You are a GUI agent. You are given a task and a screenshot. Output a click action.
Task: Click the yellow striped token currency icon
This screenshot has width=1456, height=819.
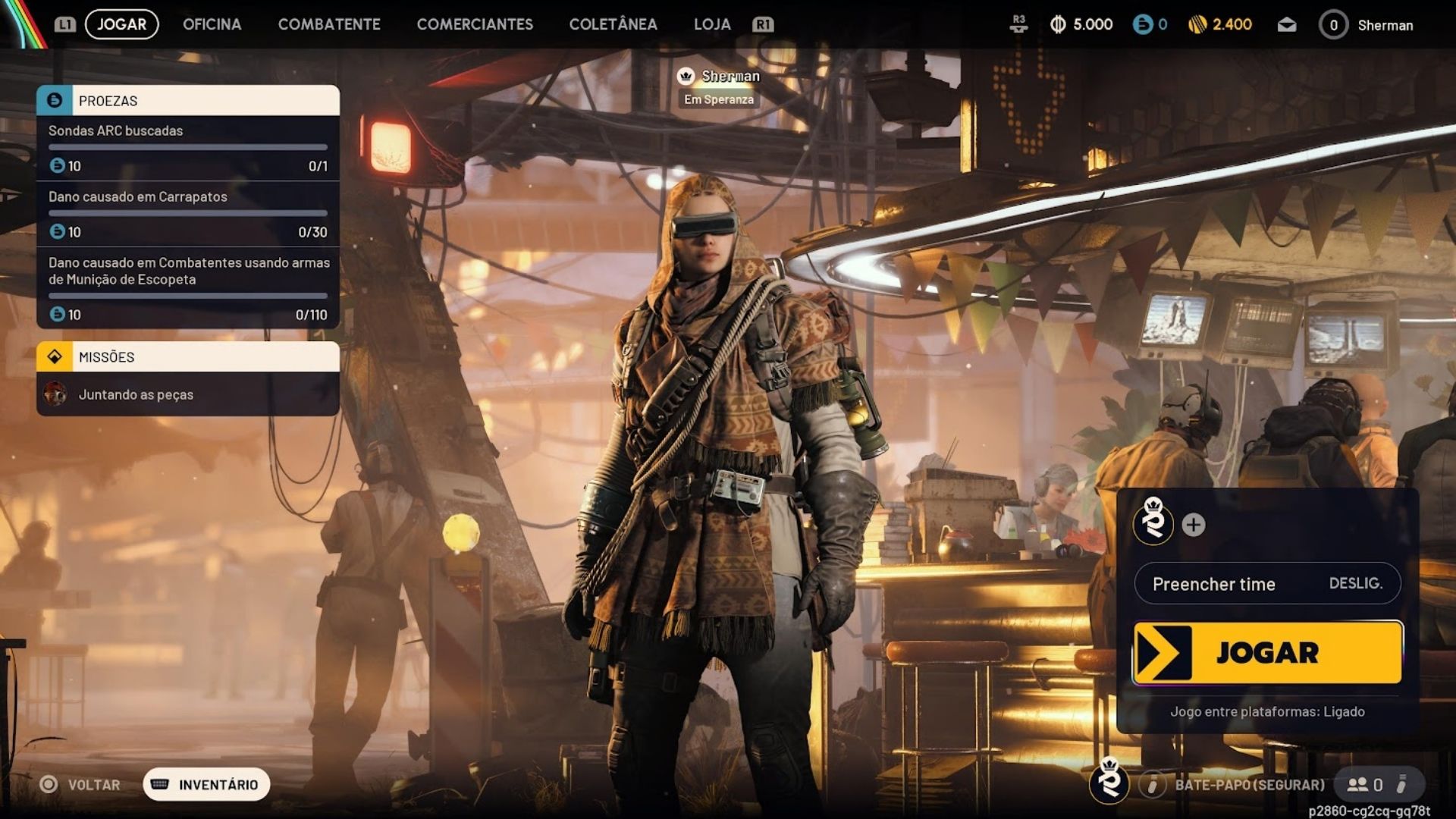click(1197, 25)
